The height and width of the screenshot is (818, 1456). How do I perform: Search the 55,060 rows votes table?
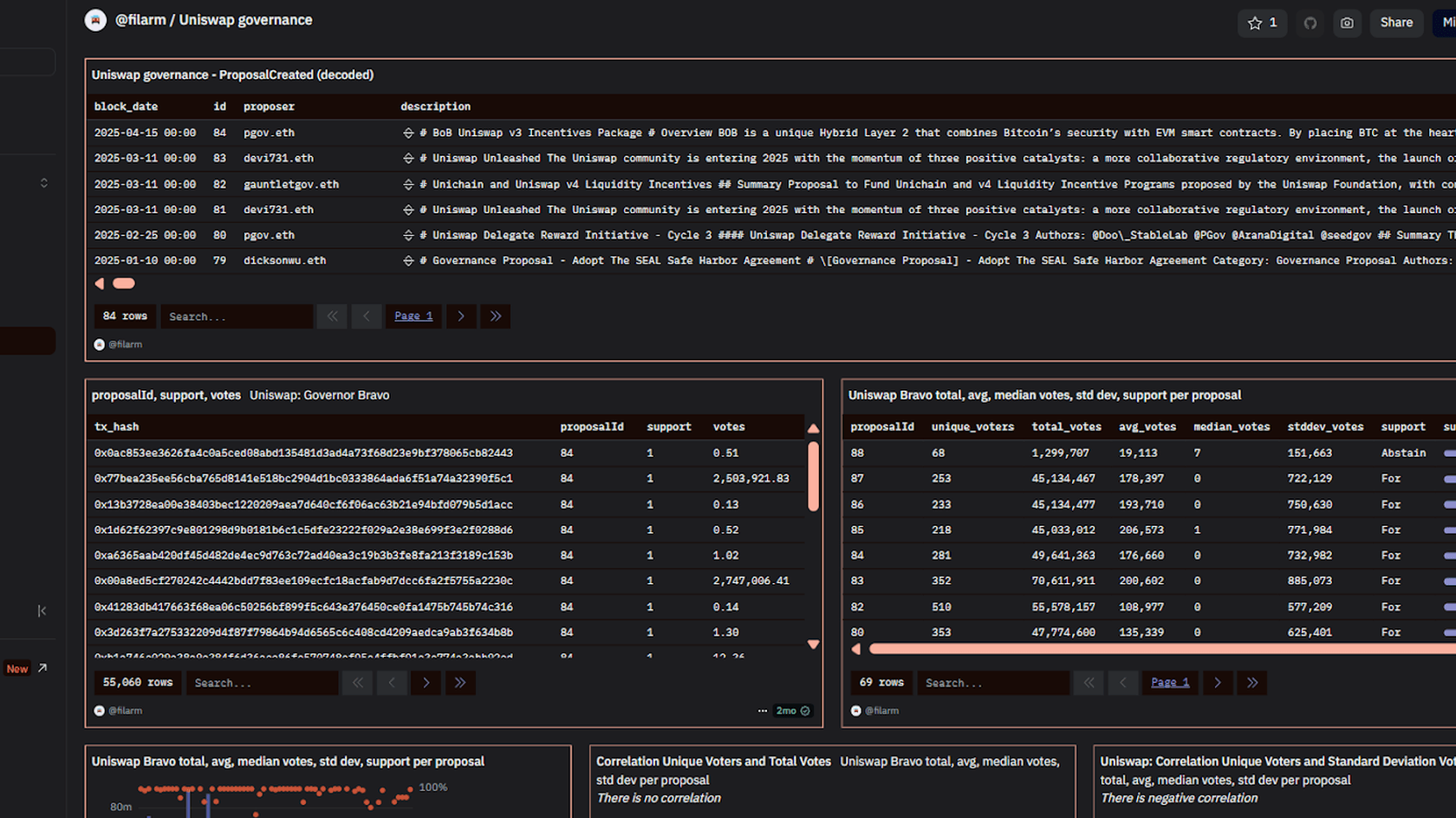[263, 683]
